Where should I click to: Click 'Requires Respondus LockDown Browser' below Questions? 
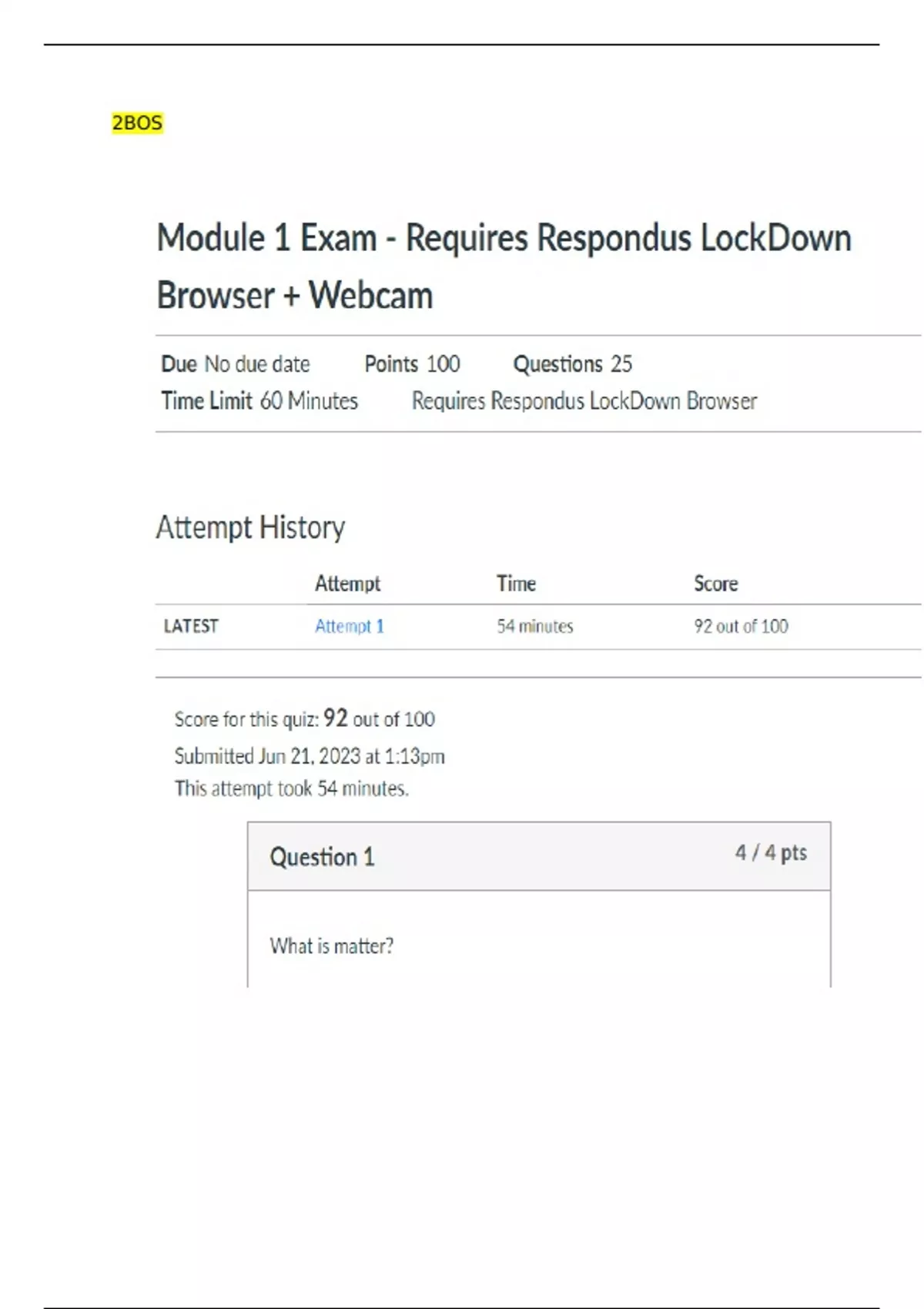tap(584, 401)
